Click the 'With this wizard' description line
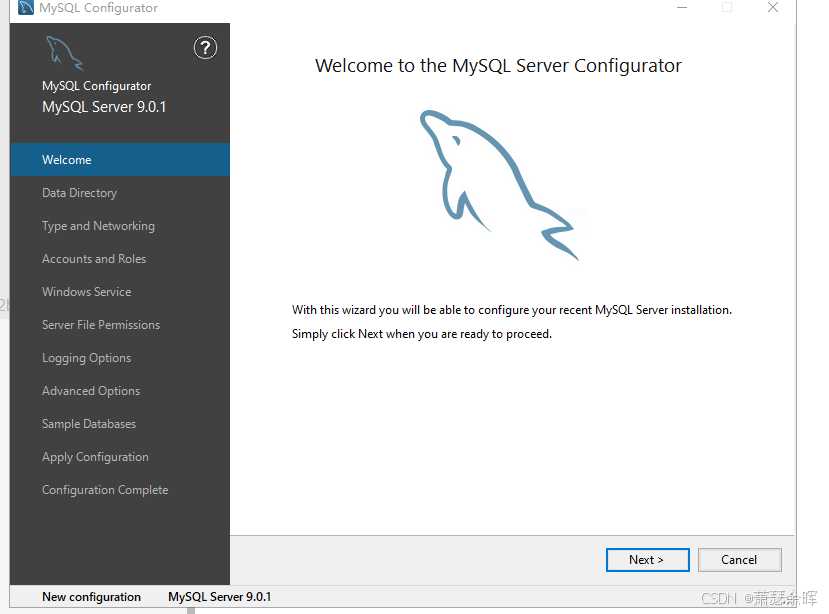829x614 pixels. [x=512, y=310]
